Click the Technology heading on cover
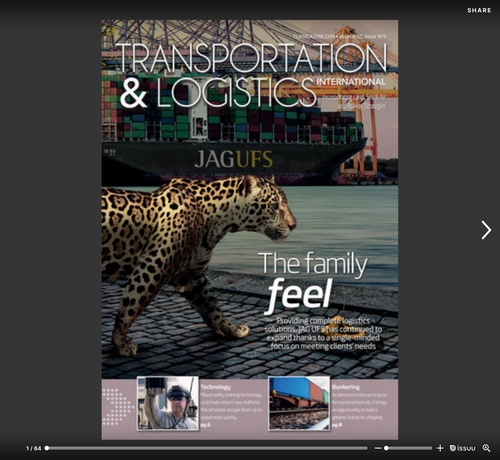Screen dimensions: 500x460 pyautogui.click(x=216, y=387)
